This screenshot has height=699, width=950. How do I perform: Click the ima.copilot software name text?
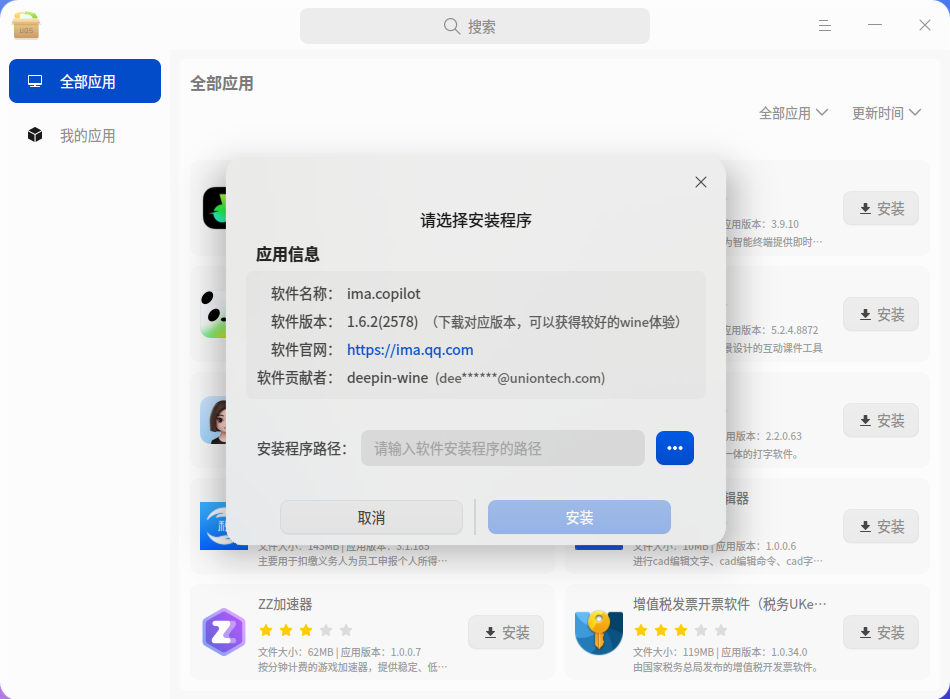(x=384, y=294)
